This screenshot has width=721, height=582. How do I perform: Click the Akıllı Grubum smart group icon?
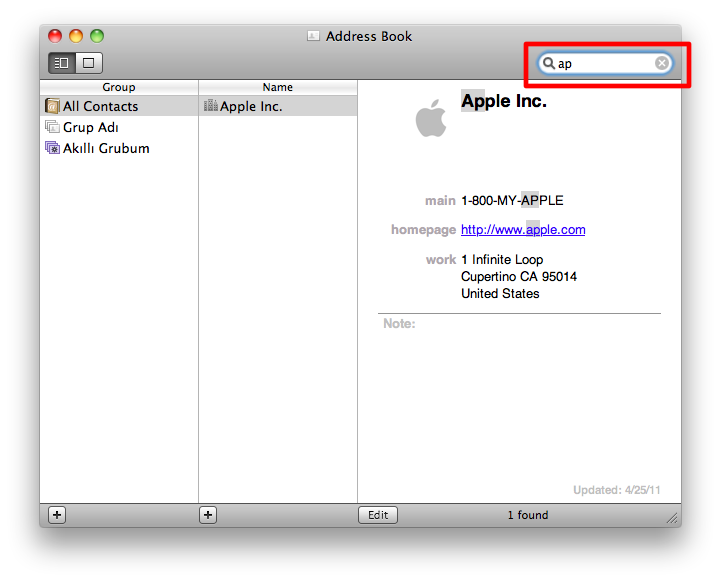[x=52, y=148]
